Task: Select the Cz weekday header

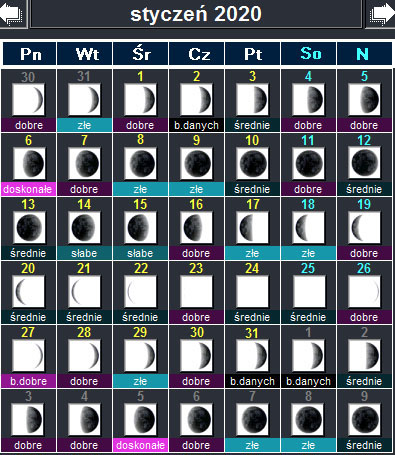Action: (x=197, y=54)
